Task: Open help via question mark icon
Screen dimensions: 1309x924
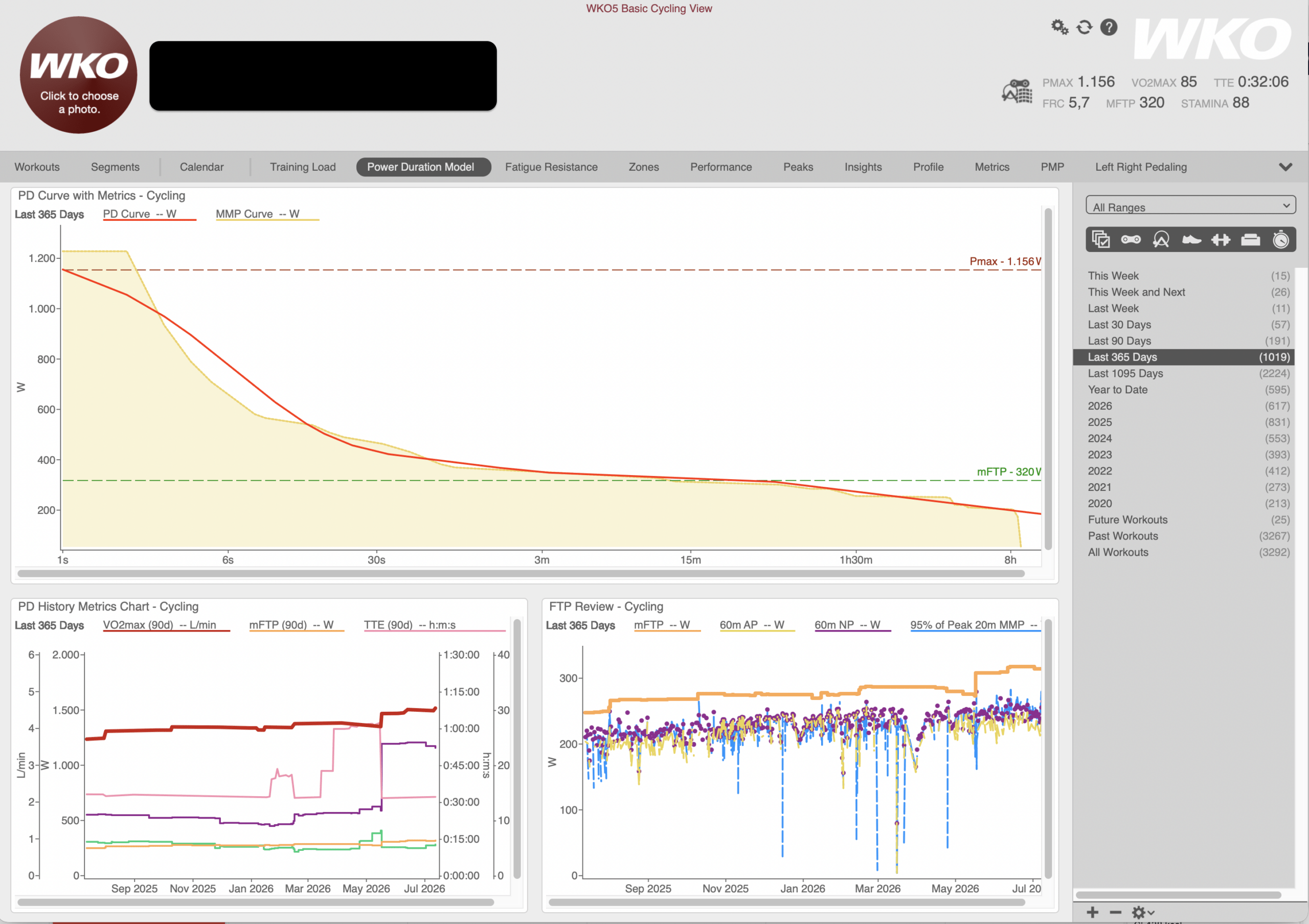Action: [x=1109, y=28]
